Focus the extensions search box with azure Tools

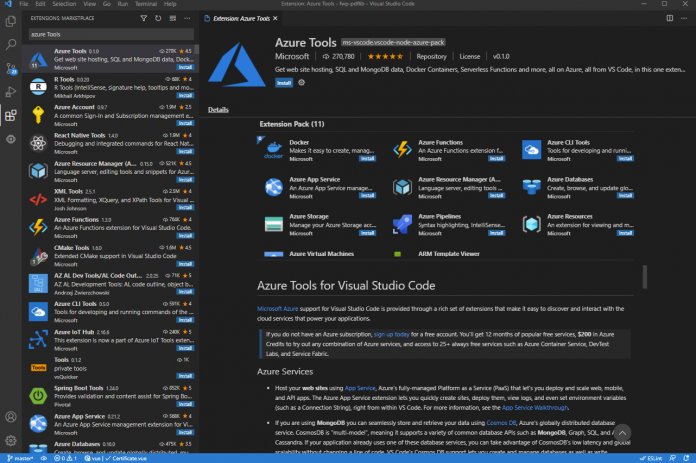[x=111, y=34]
